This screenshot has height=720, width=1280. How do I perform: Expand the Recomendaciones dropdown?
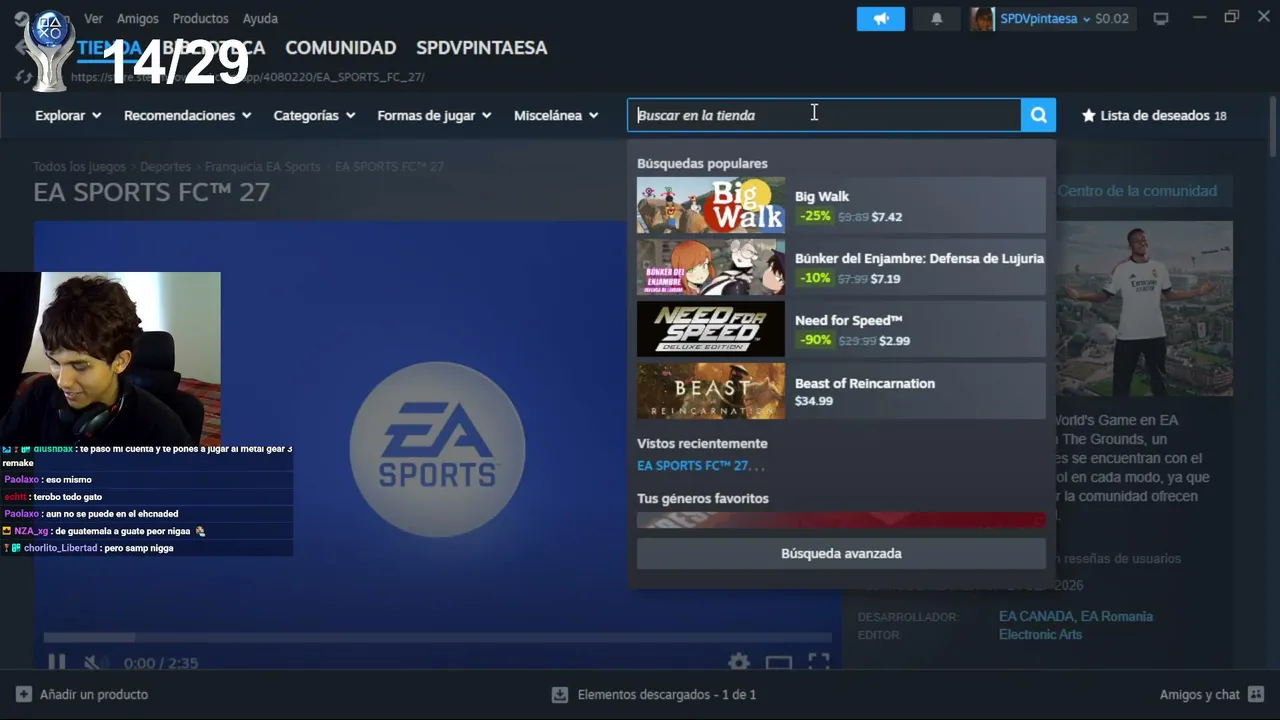tap(187, 115)
